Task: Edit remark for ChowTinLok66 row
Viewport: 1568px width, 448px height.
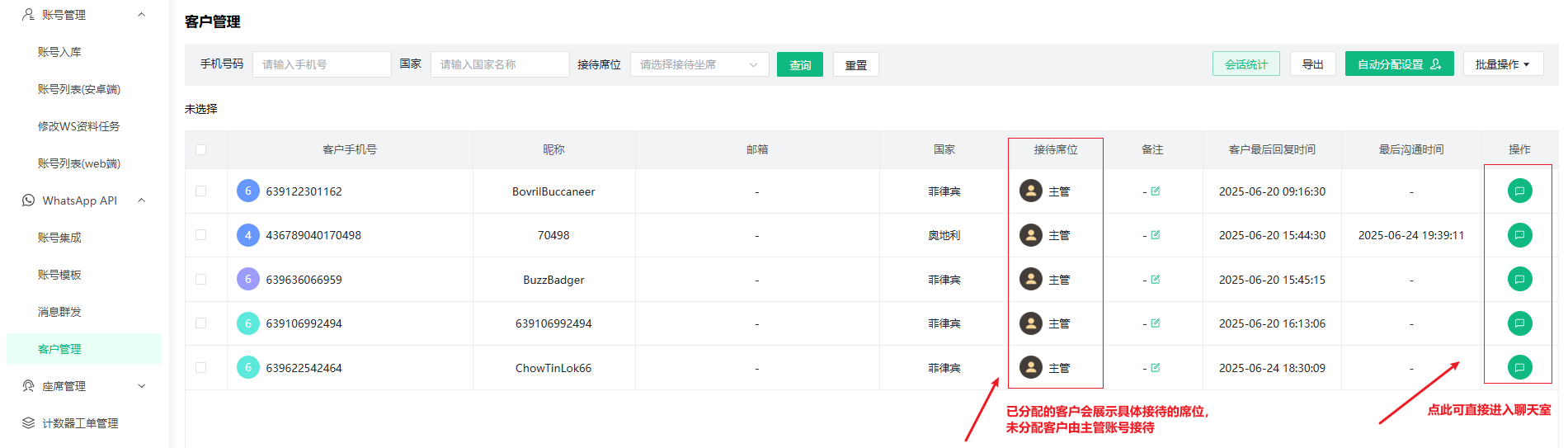Action: coord(1156,367)
